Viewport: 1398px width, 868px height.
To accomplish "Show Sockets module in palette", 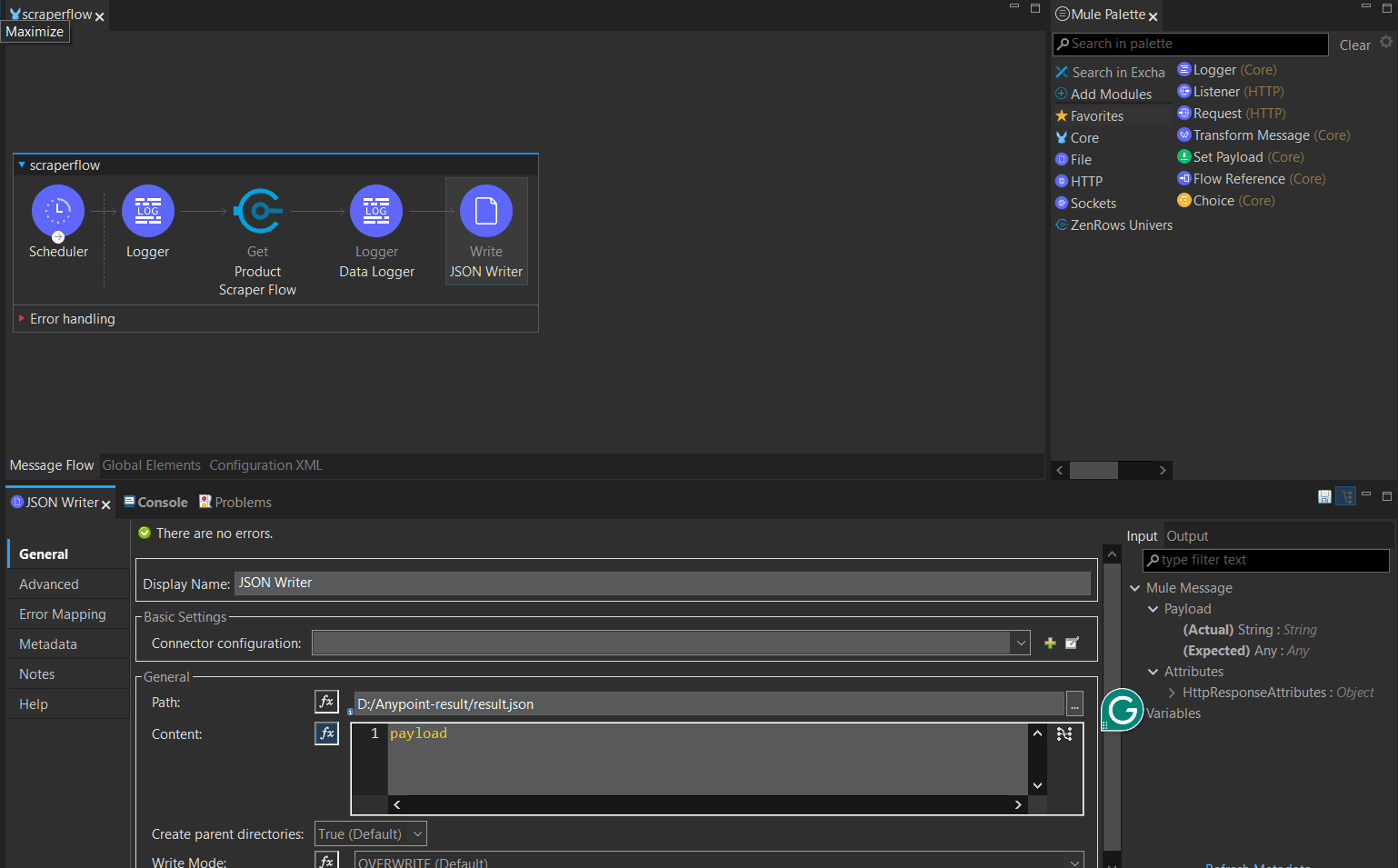I will click(x=1085, y=204).
